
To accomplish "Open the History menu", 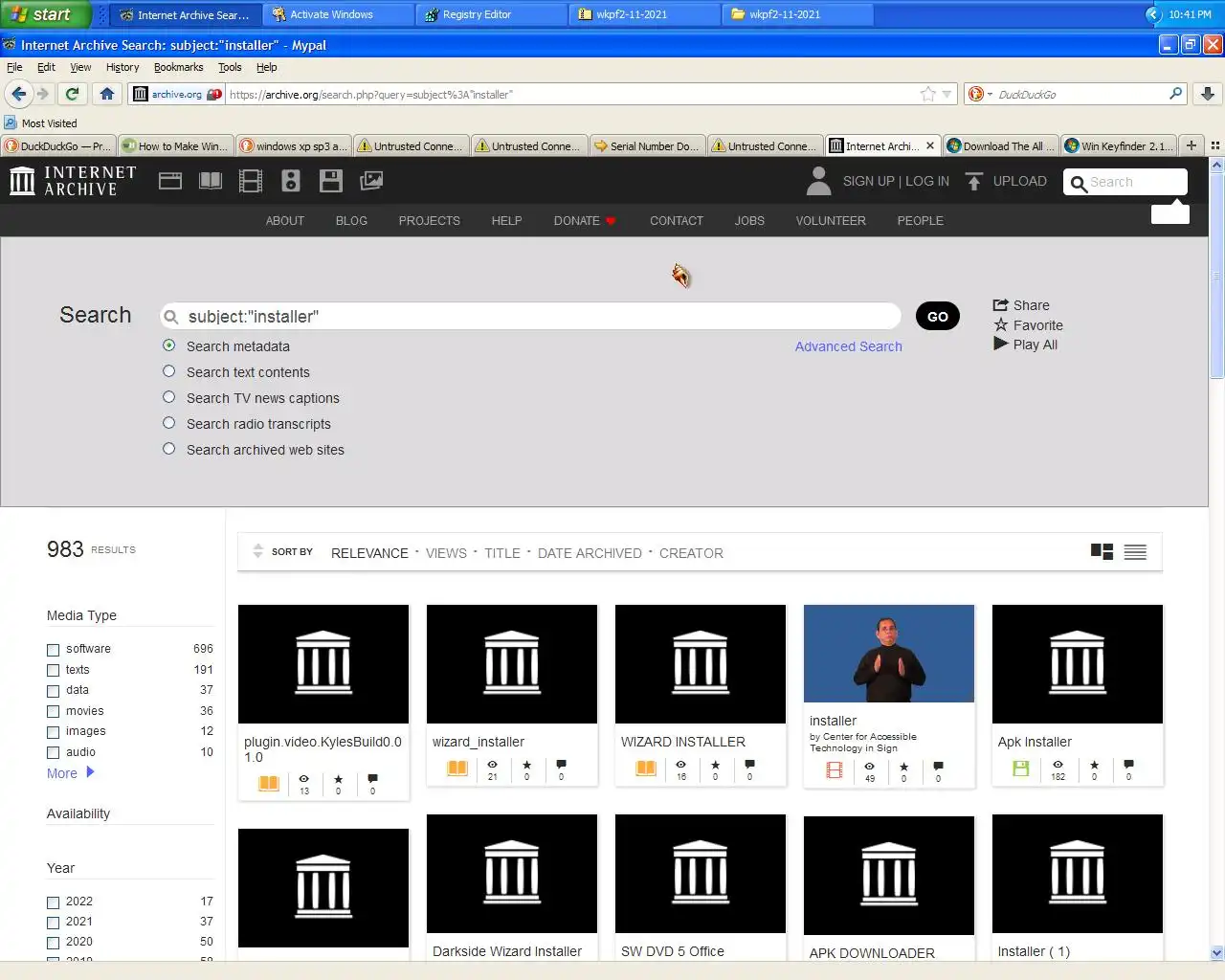I will coord(122,67).
